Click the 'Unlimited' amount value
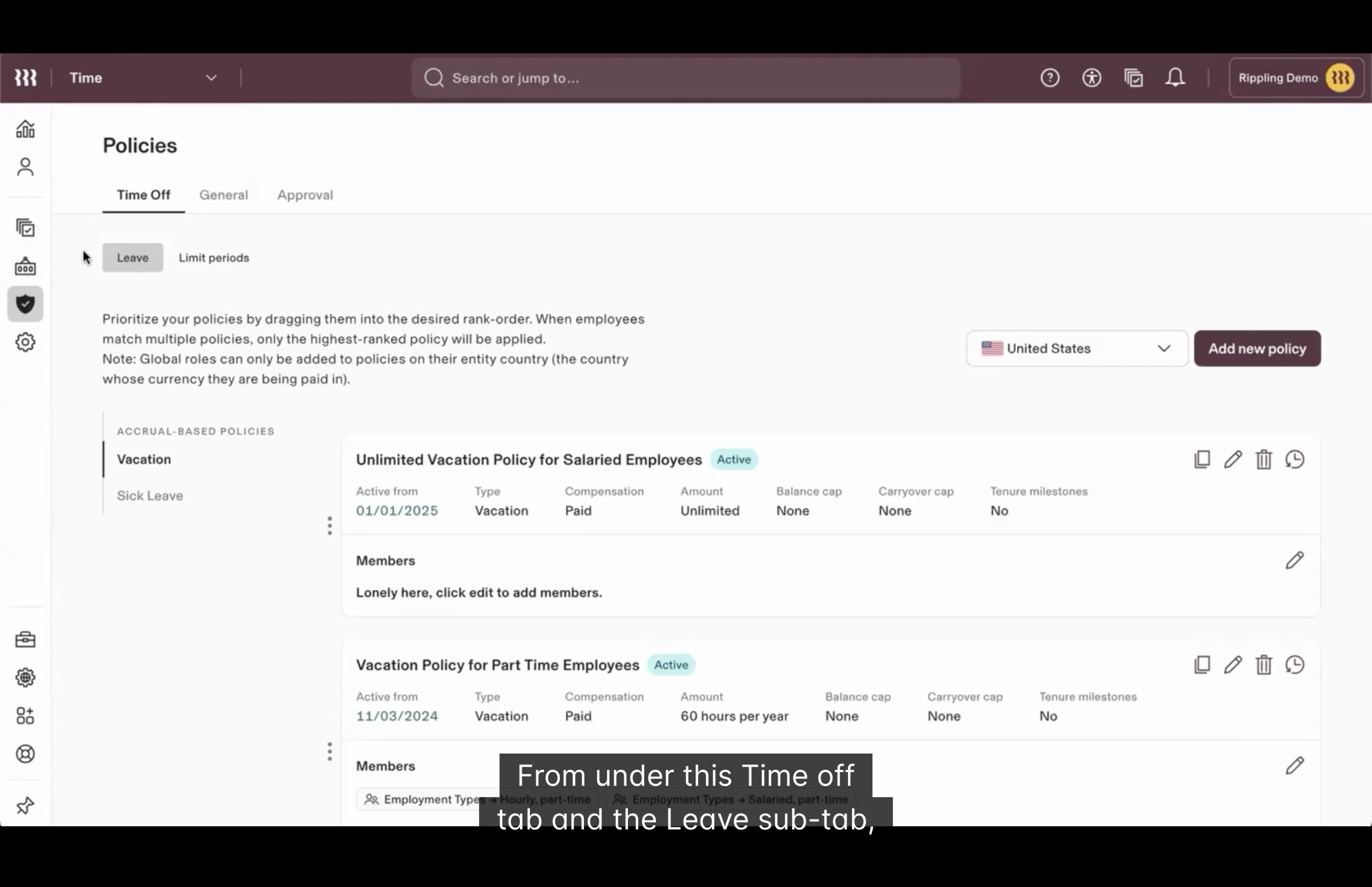 point(710,511)
